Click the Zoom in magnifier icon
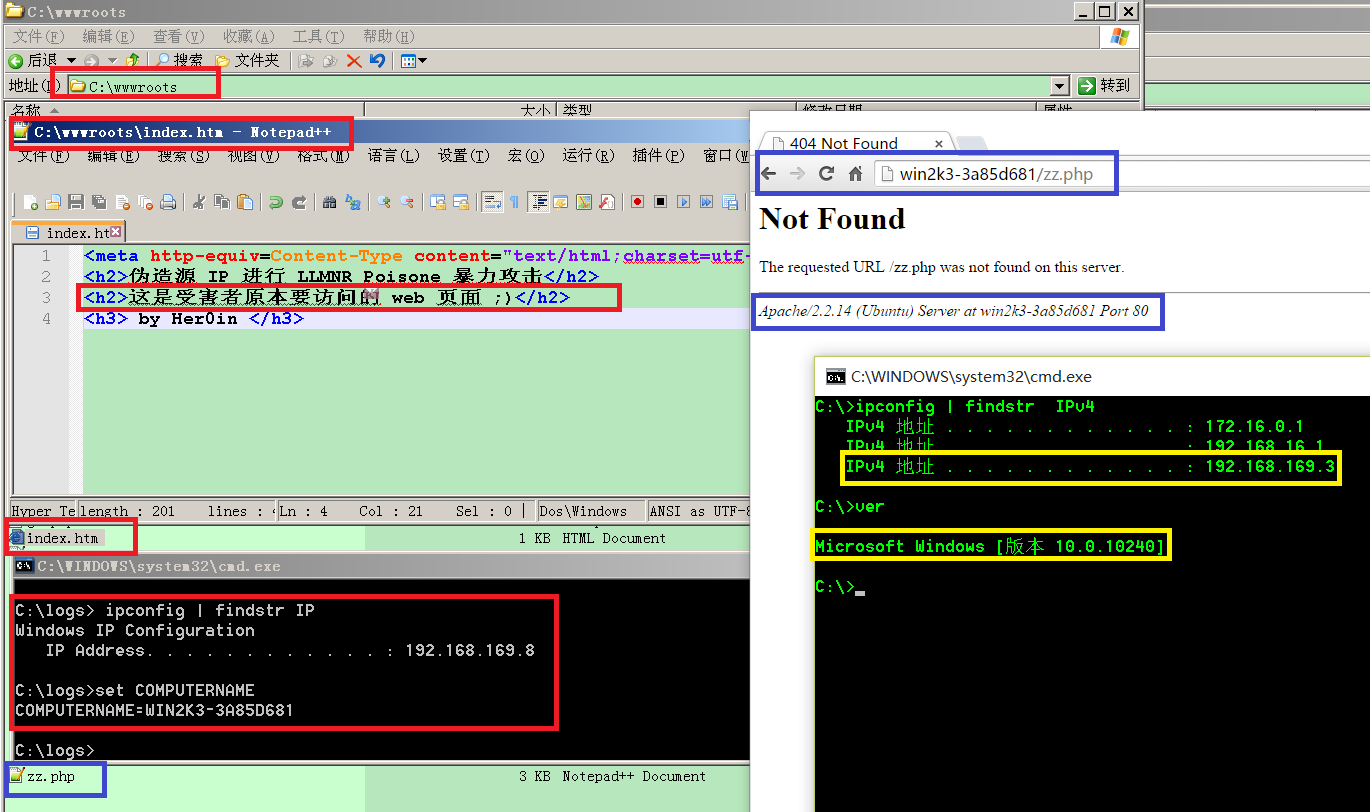Image resolution: width=1370 pixels, height=812 pixels. coord(384,202)
